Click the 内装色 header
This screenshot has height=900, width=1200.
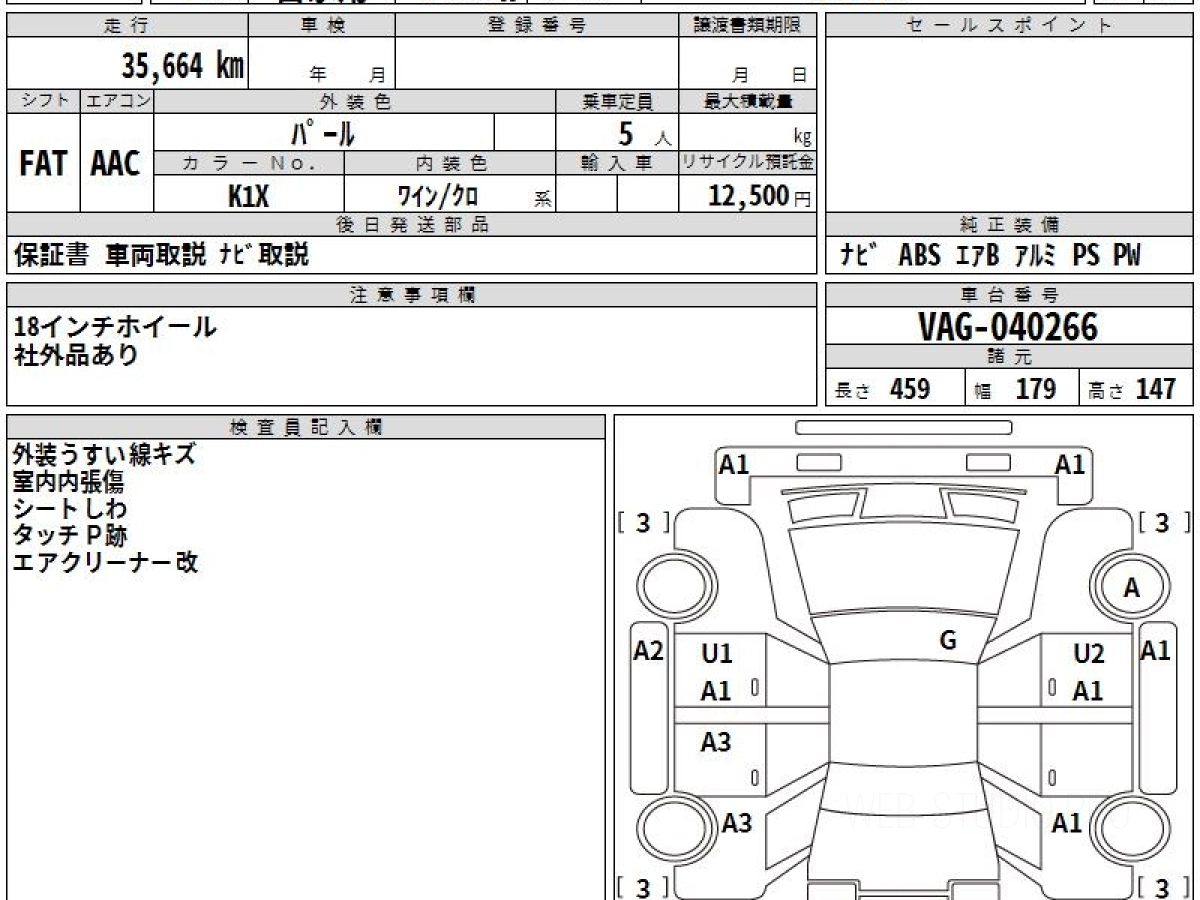pos(450,164)
